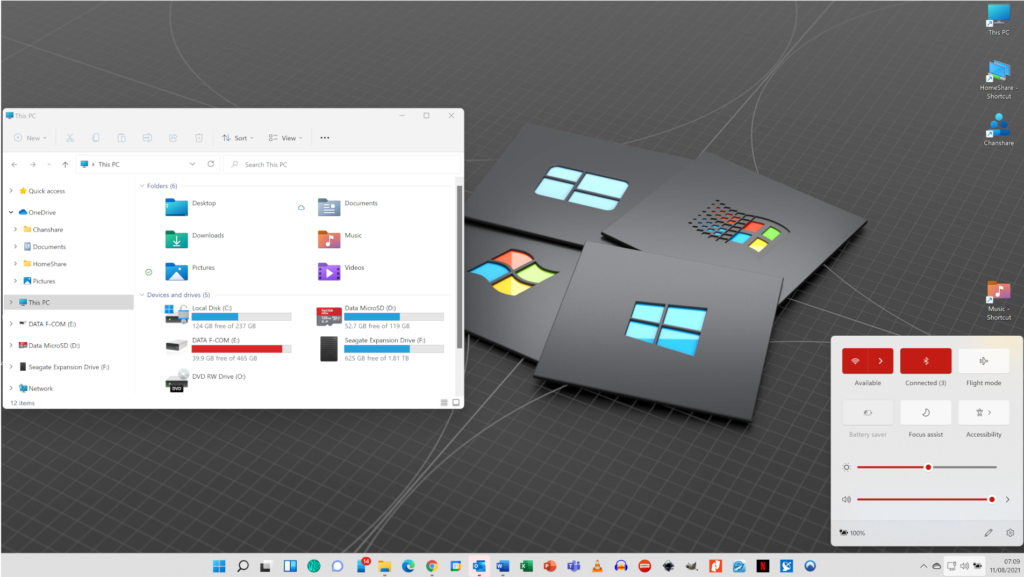1024x577 pixels.
Task: Open the Documents folder in main pane
Action: coord(347,207)
